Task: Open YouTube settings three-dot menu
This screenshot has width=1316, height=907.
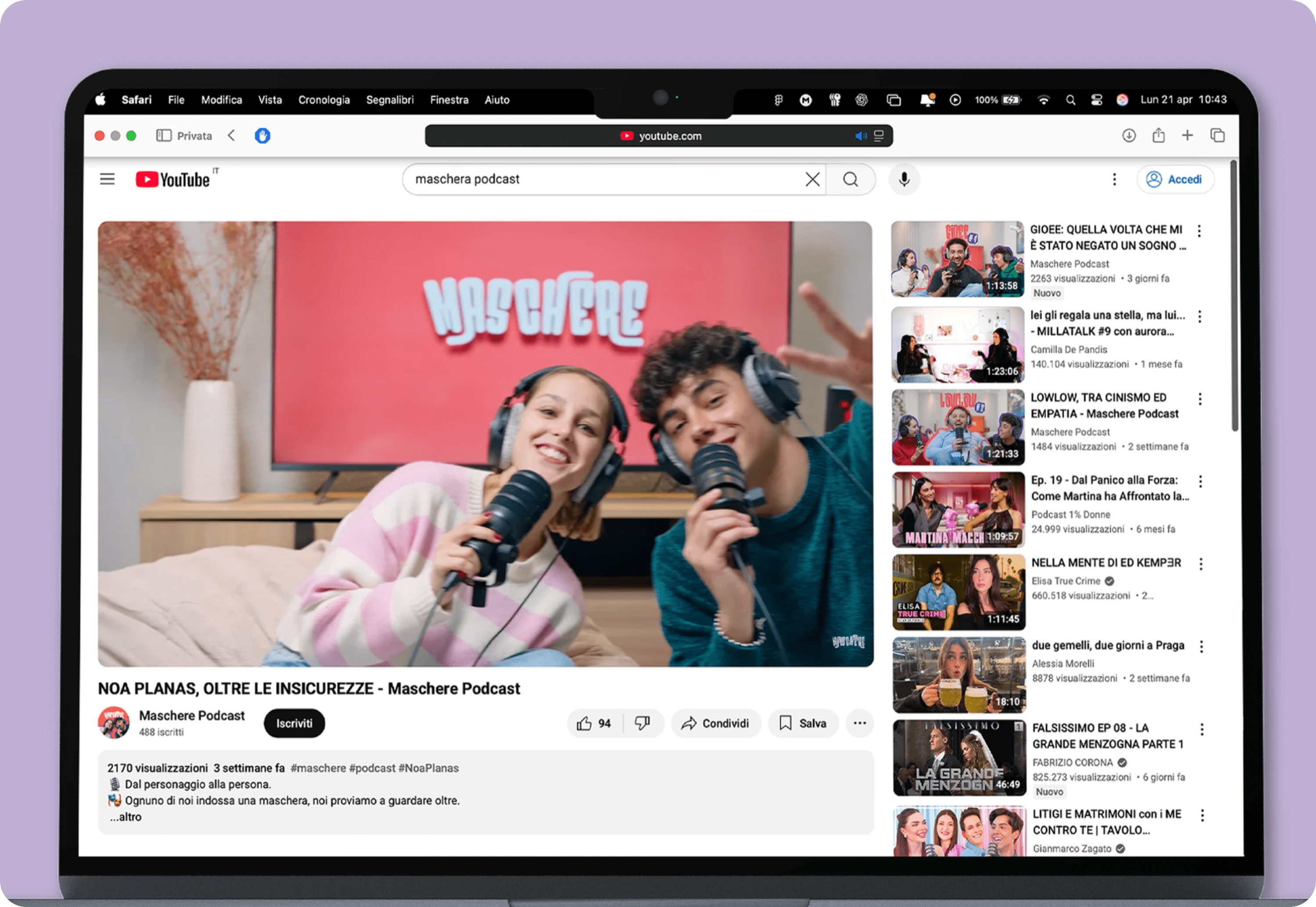Action: (1114, 180)
